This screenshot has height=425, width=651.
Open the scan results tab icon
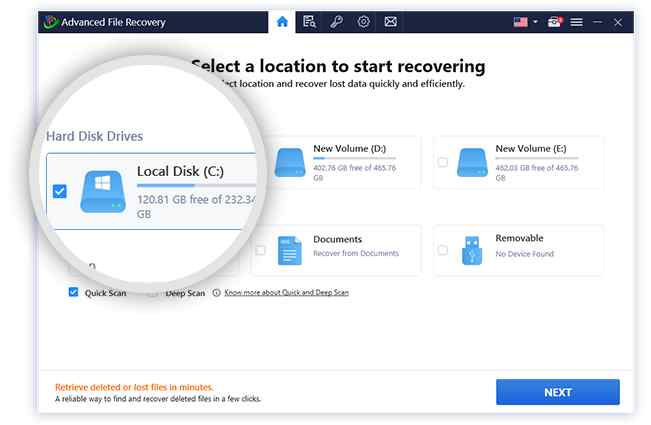[309, 21]
